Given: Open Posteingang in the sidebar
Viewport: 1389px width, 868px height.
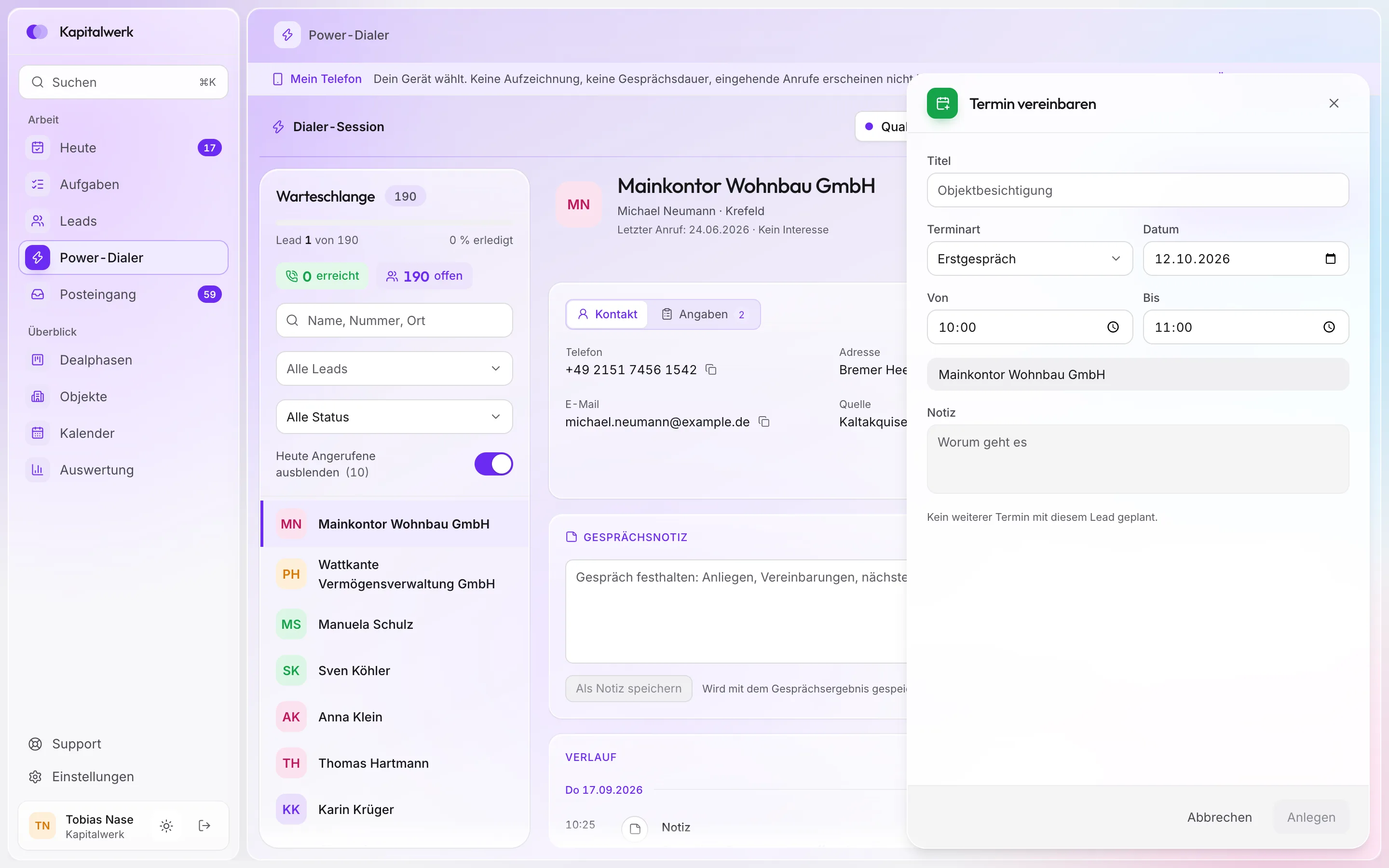Looking at the screenshot, I should pos(123,295).
